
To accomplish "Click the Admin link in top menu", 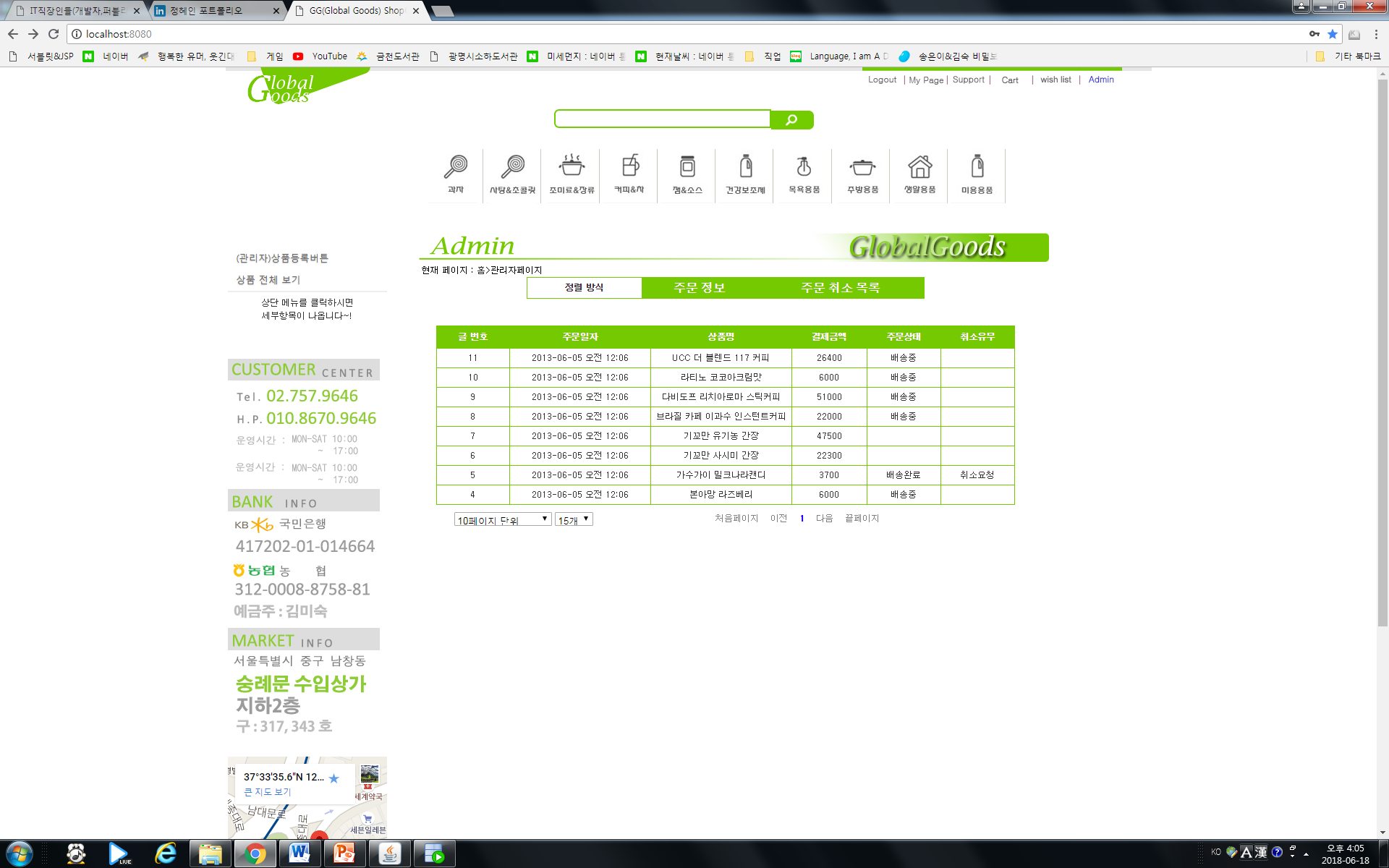I will (x=1100, y=80).
